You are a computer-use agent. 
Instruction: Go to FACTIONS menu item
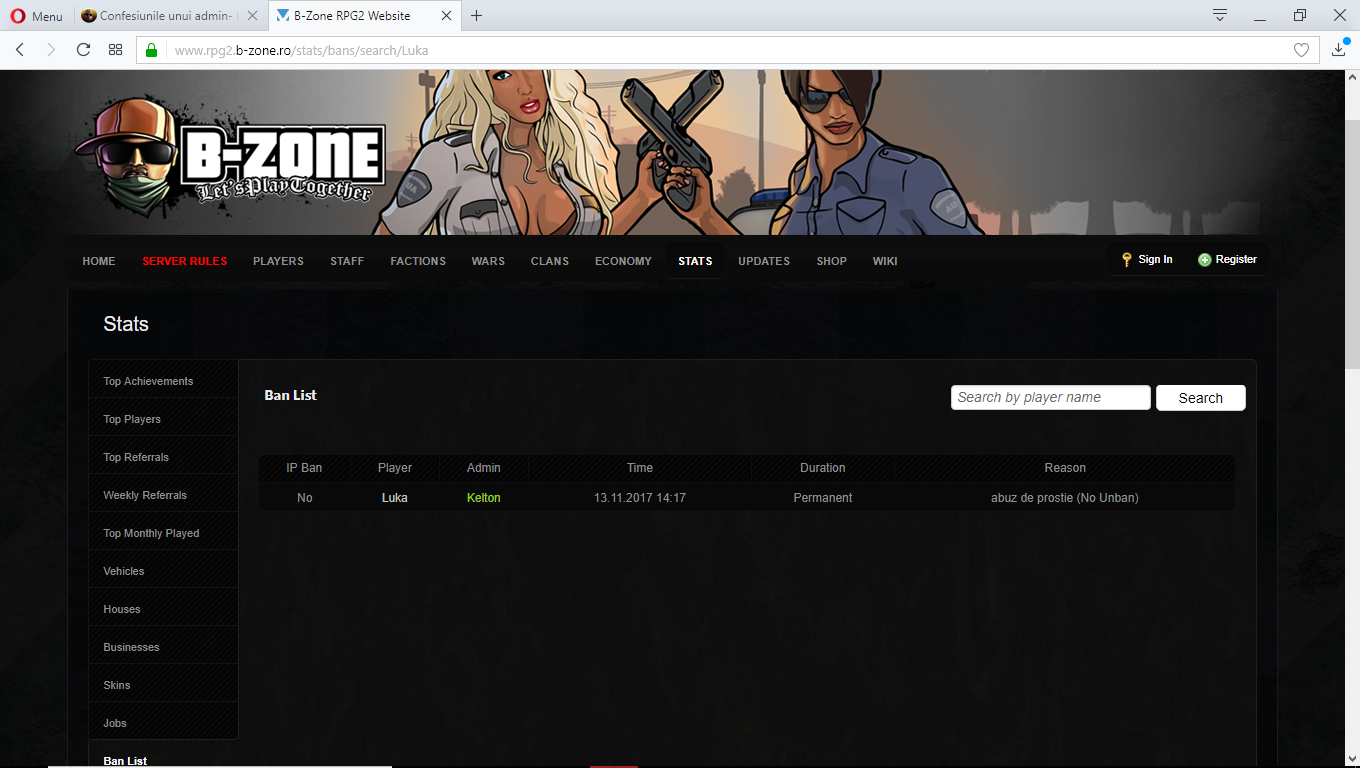[x=418, y=261]
